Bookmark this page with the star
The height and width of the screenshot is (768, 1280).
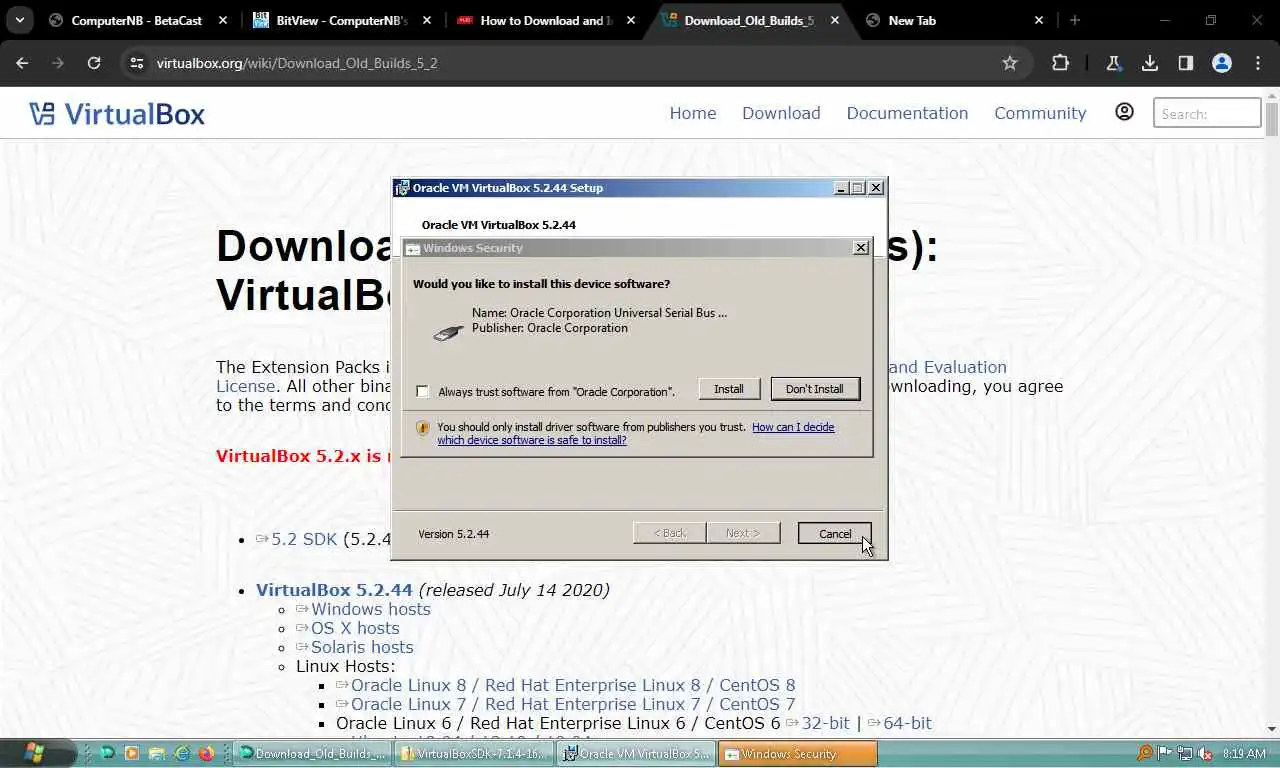tap(1010, 63)
